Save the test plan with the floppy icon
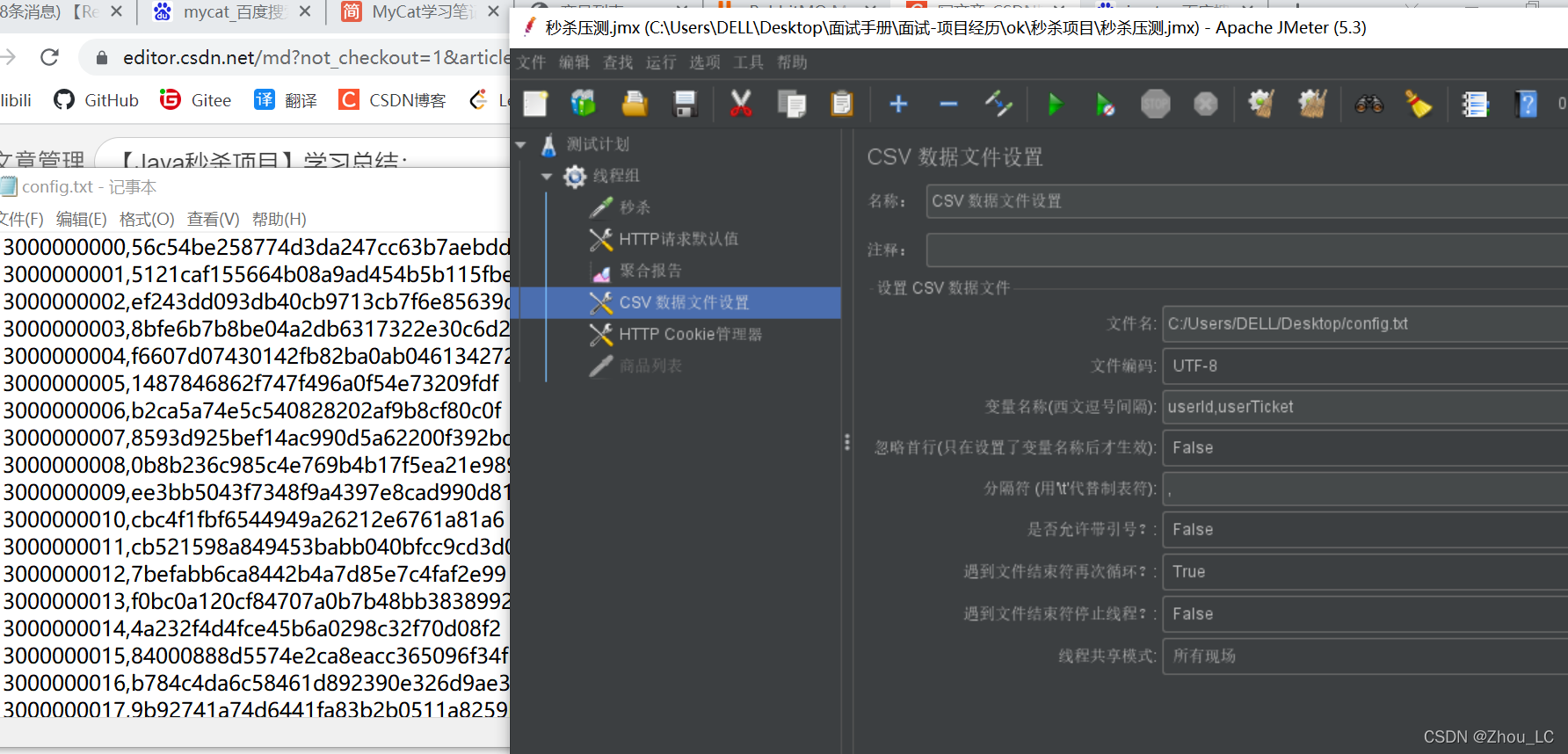The height and width of the screenshot is (754, 1568). tap(685, 104)
